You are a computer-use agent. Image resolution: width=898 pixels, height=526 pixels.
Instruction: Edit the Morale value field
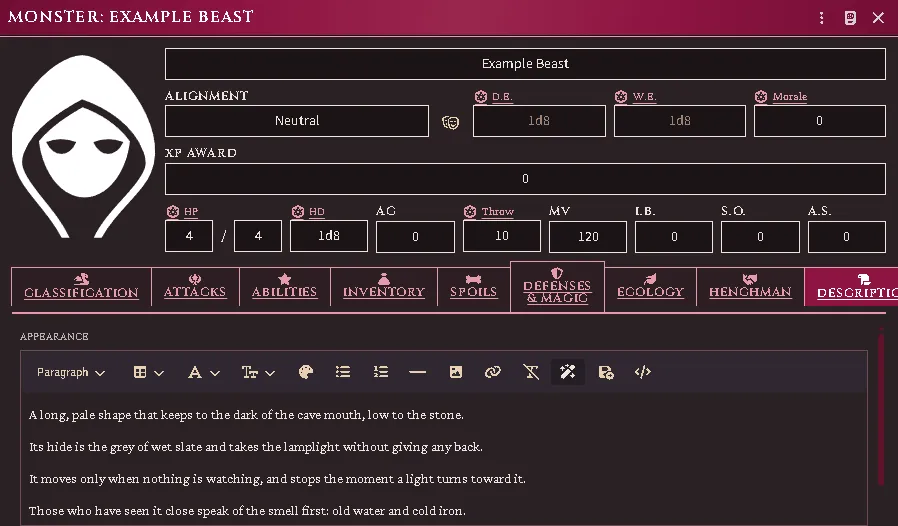point(820,121)
